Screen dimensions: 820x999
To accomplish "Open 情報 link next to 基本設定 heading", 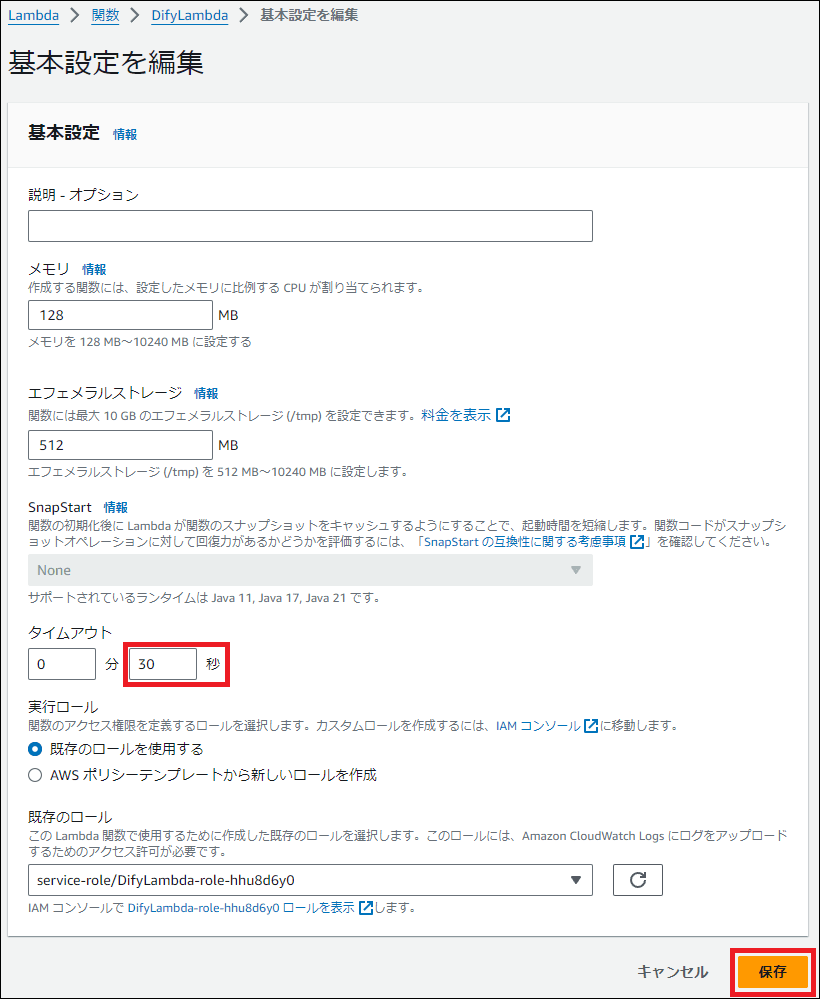I will pyautogui.click(x=125, y=134).
